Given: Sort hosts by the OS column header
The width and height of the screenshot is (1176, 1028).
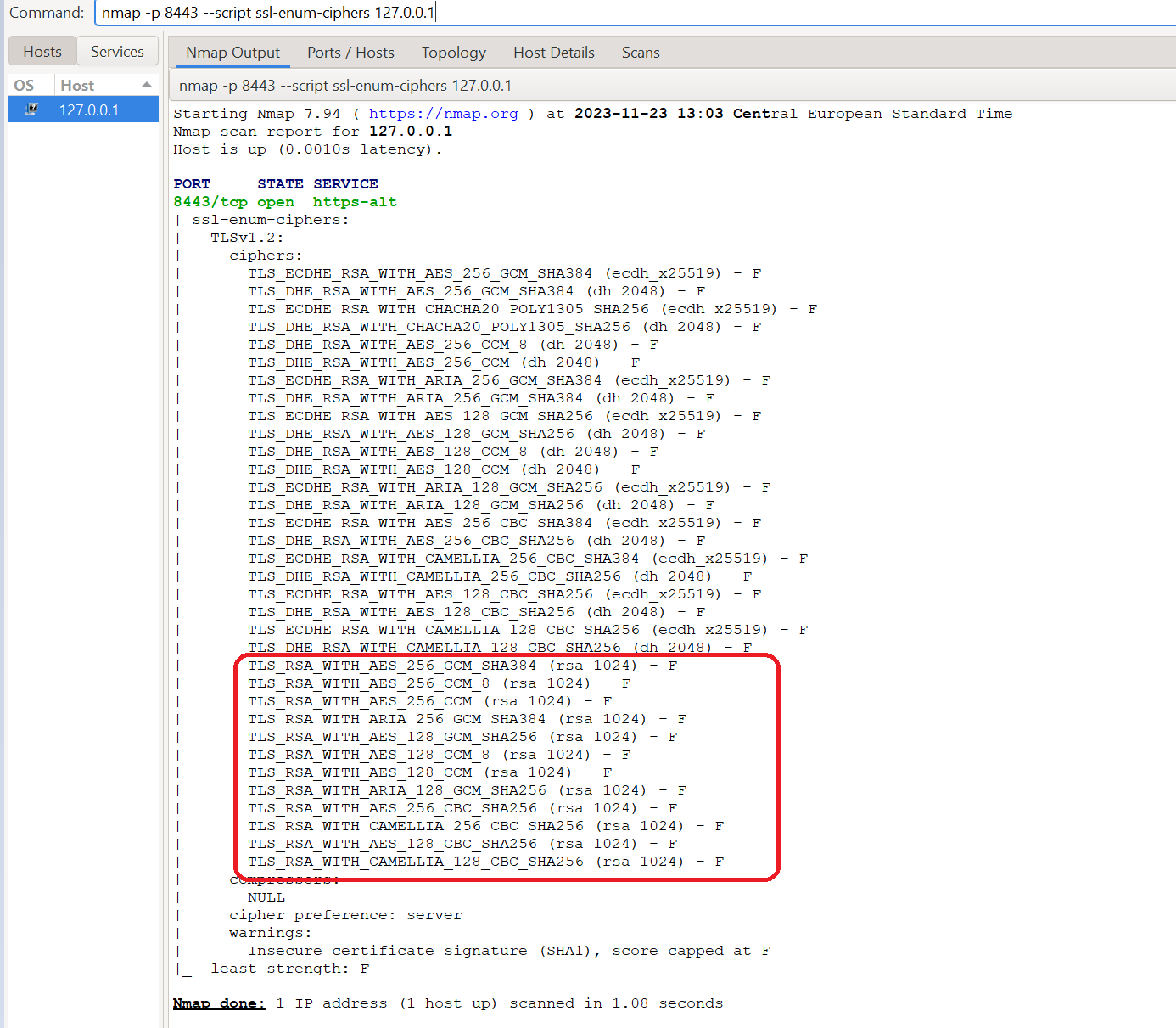Looking at the screenshot, I should coord(25,85).
